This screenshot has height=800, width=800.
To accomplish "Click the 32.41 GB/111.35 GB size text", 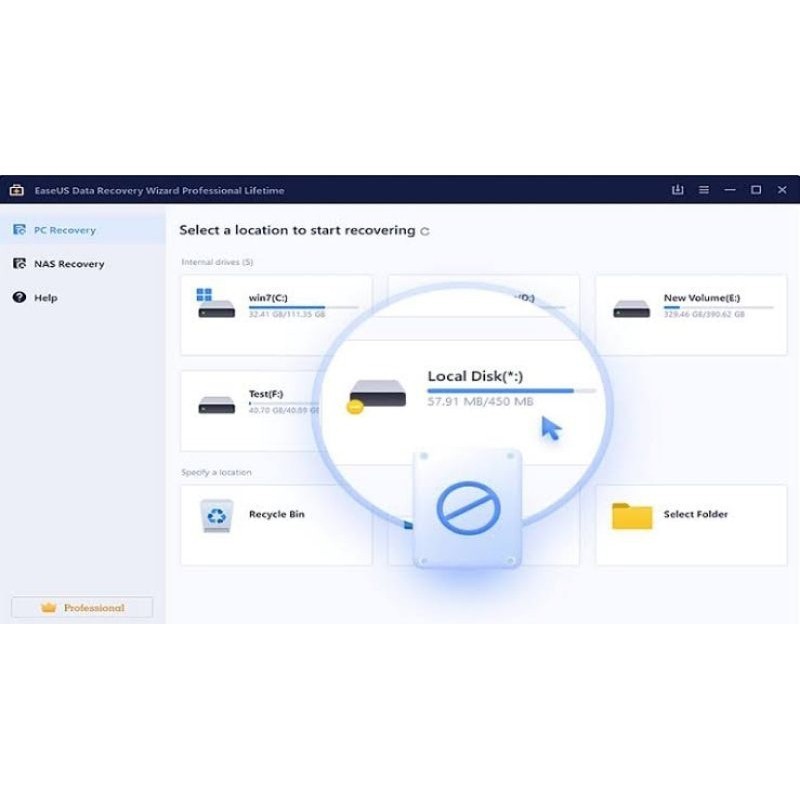I will pos(287,315).
